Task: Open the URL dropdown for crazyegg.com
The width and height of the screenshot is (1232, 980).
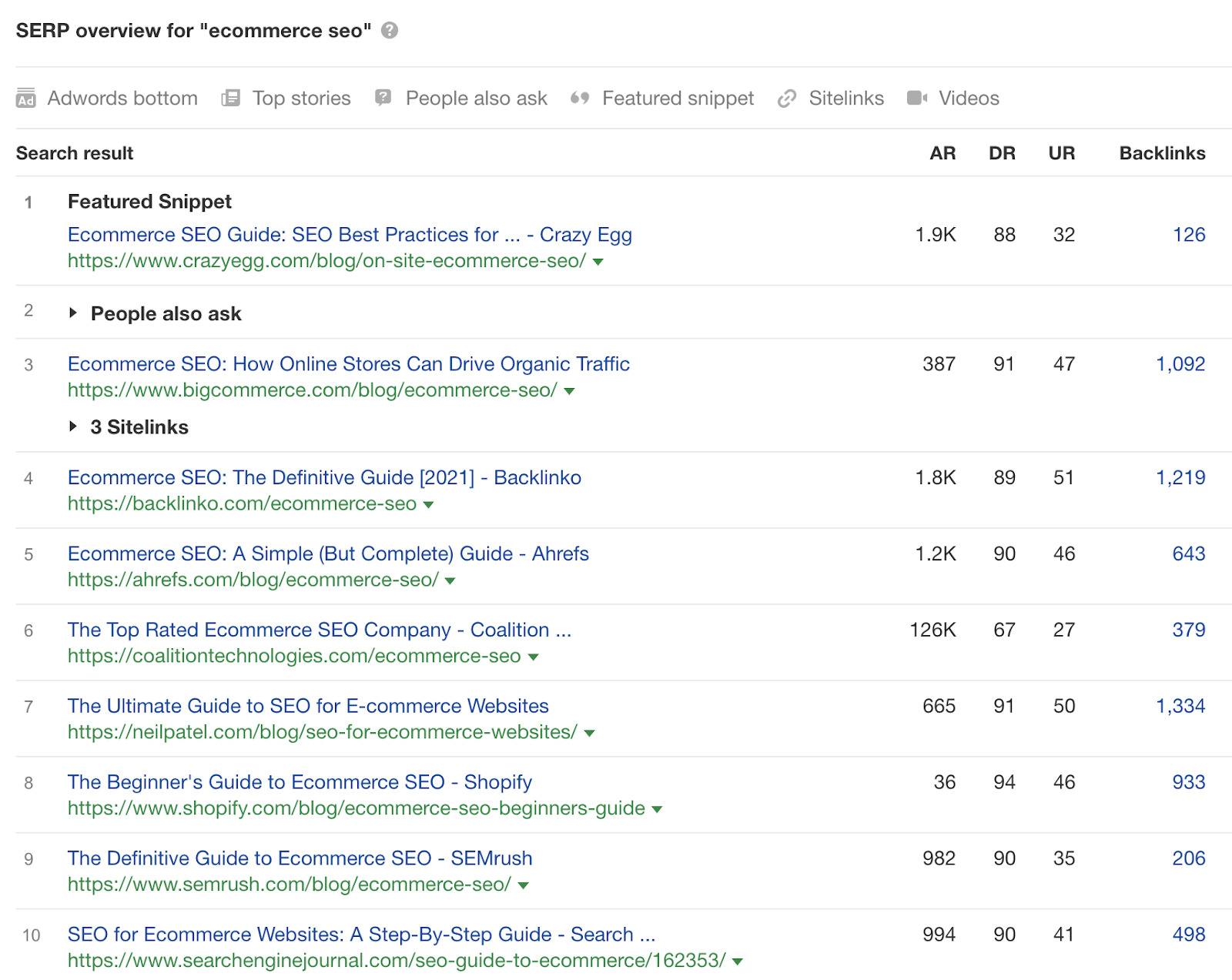Action: 599,262
